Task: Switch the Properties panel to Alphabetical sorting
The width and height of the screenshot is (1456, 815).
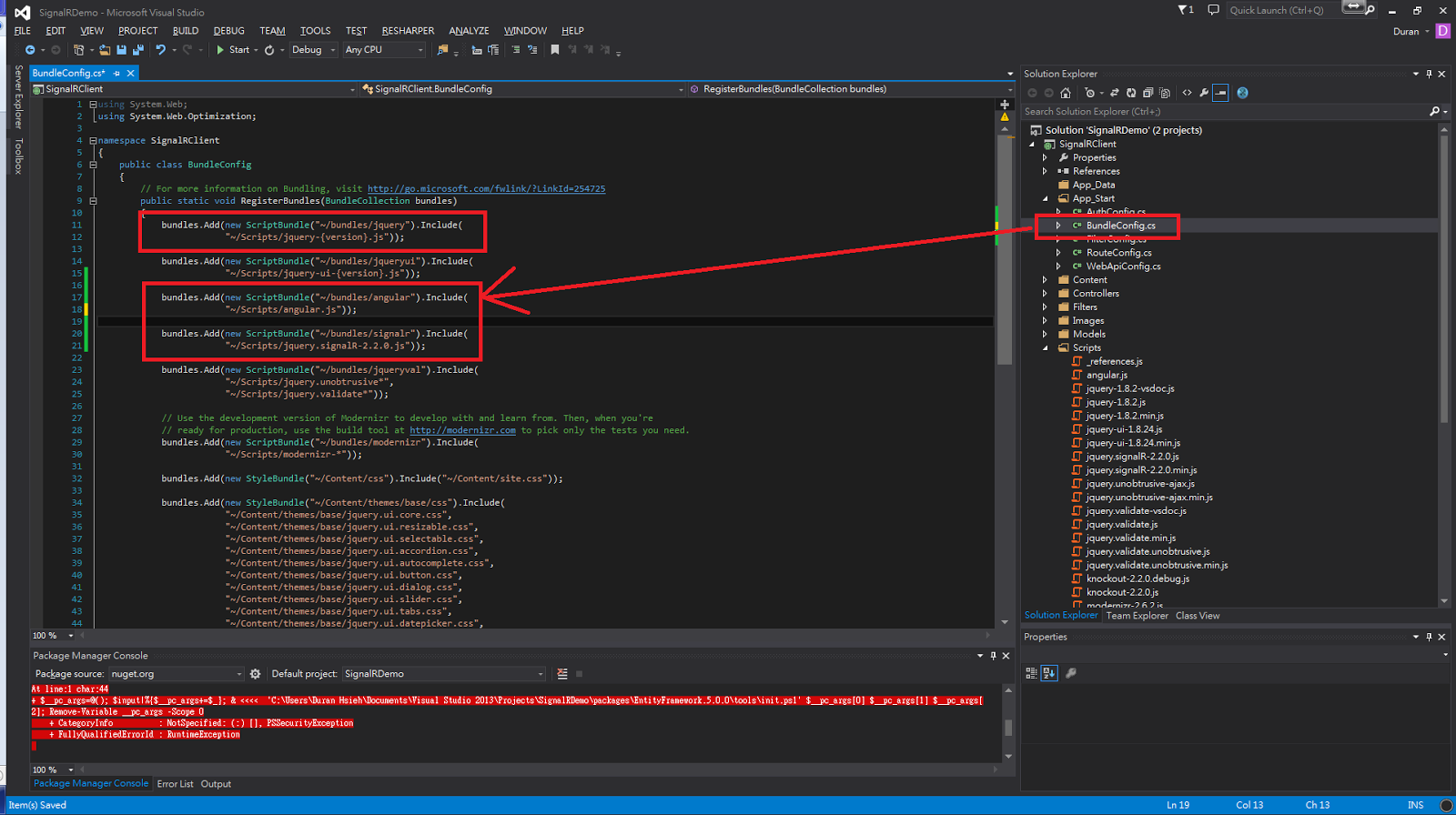Action: coord(1048,673)
